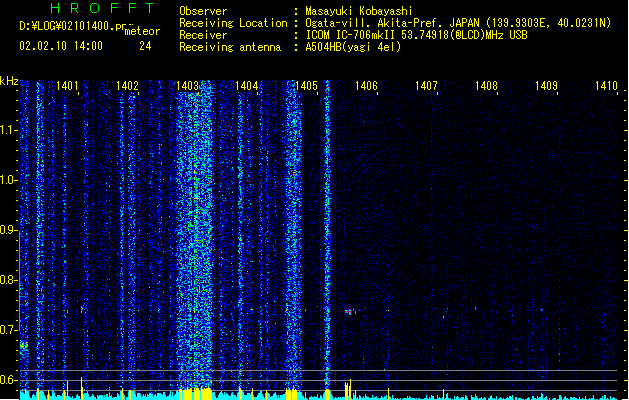Click the meteor echo spot near 1401
629x400 pixels.
click(x=82, y=310)
